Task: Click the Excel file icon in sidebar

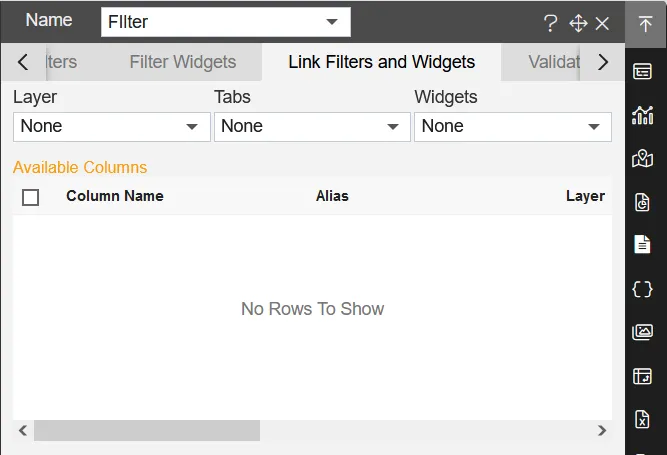Action: click(x=643, y=420)
